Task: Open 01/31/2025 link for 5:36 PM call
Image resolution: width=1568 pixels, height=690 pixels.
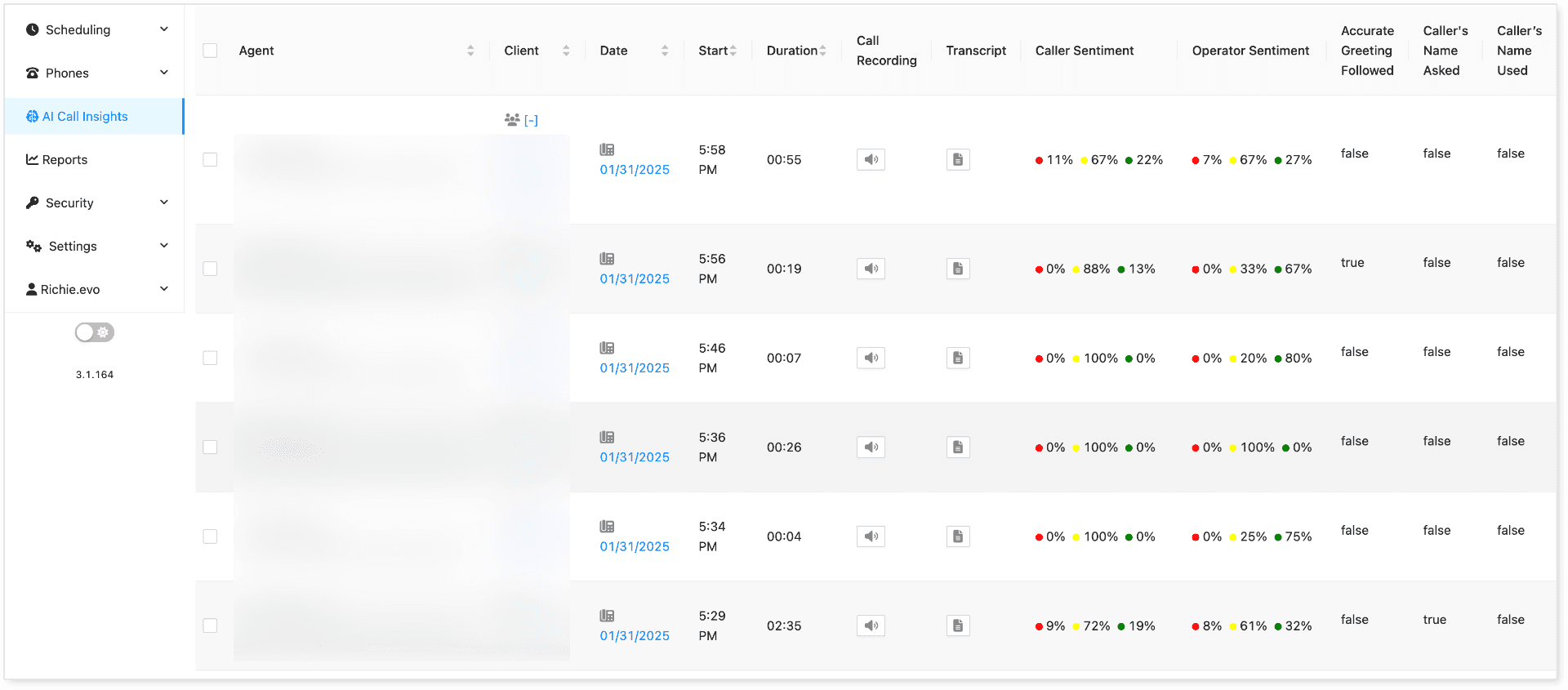Action: pos(635,457)
